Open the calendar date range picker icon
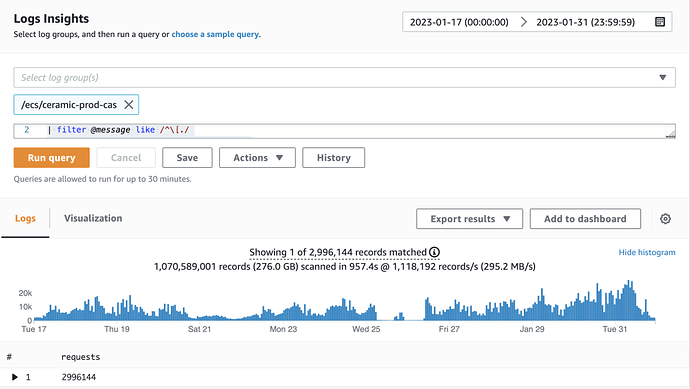 tap(660, 22)
